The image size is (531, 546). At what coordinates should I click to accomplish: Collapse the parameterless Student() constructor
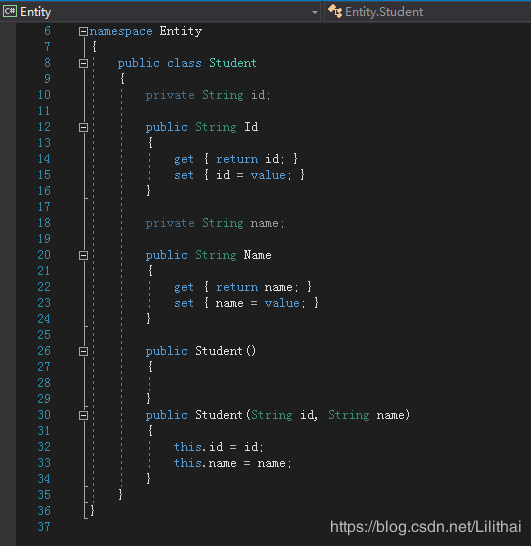[83, 351]
